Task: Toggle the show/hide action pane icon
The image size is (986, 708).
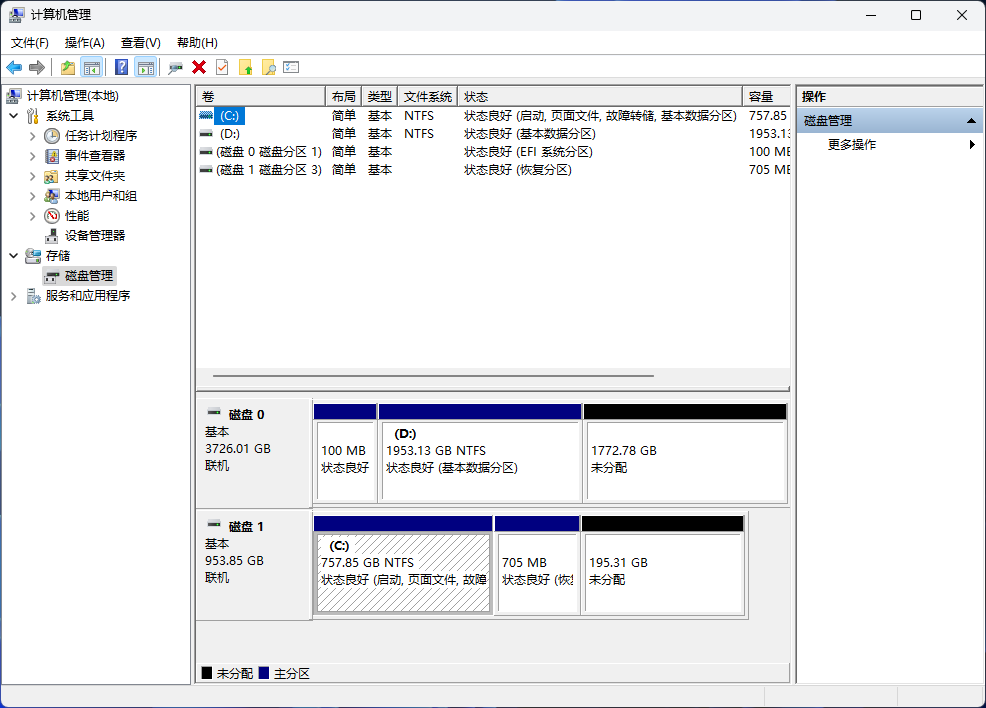Action: 146,67
